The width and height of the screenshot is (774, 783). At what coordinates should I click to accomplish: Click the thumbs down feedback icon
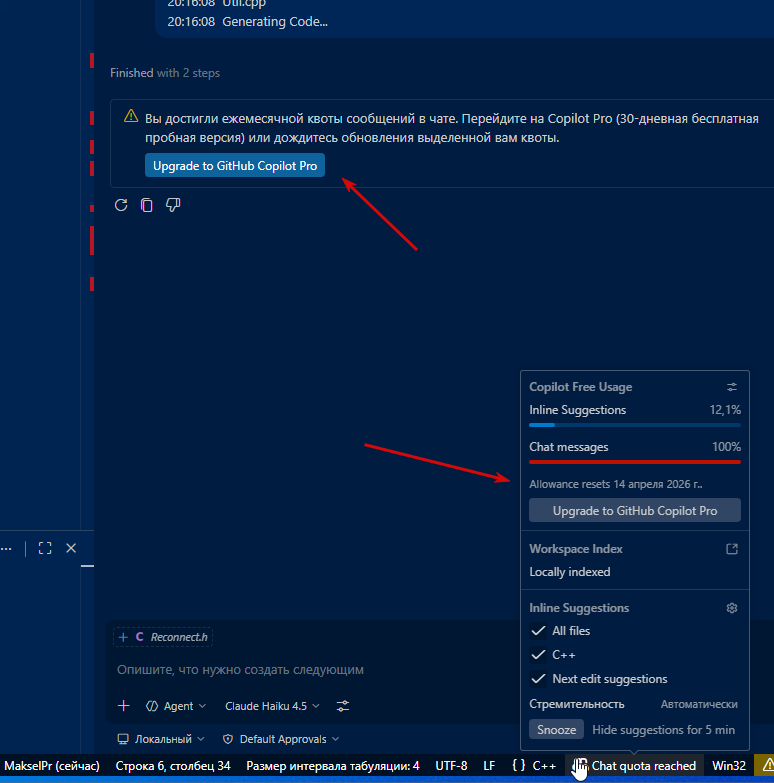click(x=173, y=205)
